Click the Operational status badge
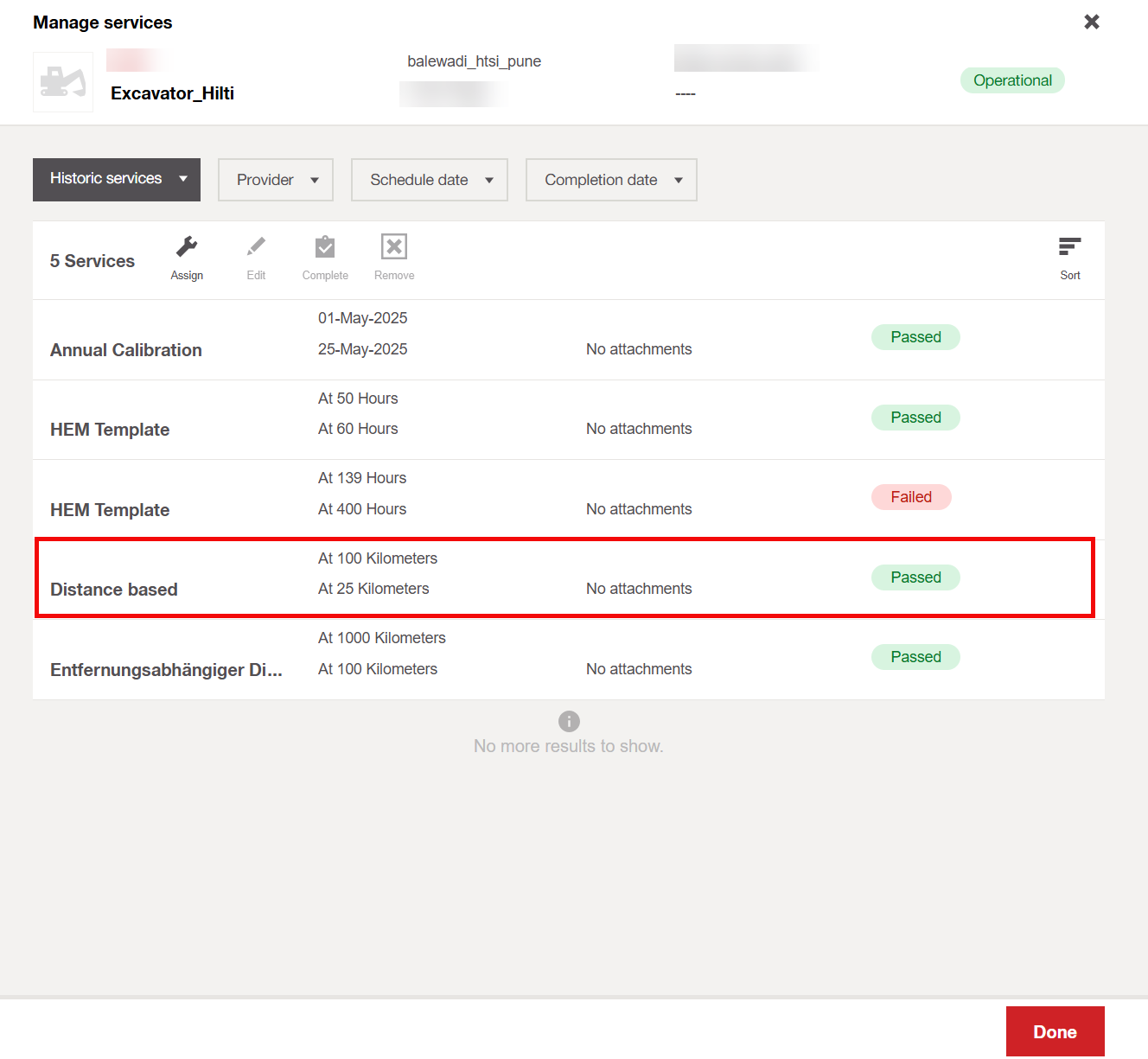1148x1059 pixels. click(1012, 80)
